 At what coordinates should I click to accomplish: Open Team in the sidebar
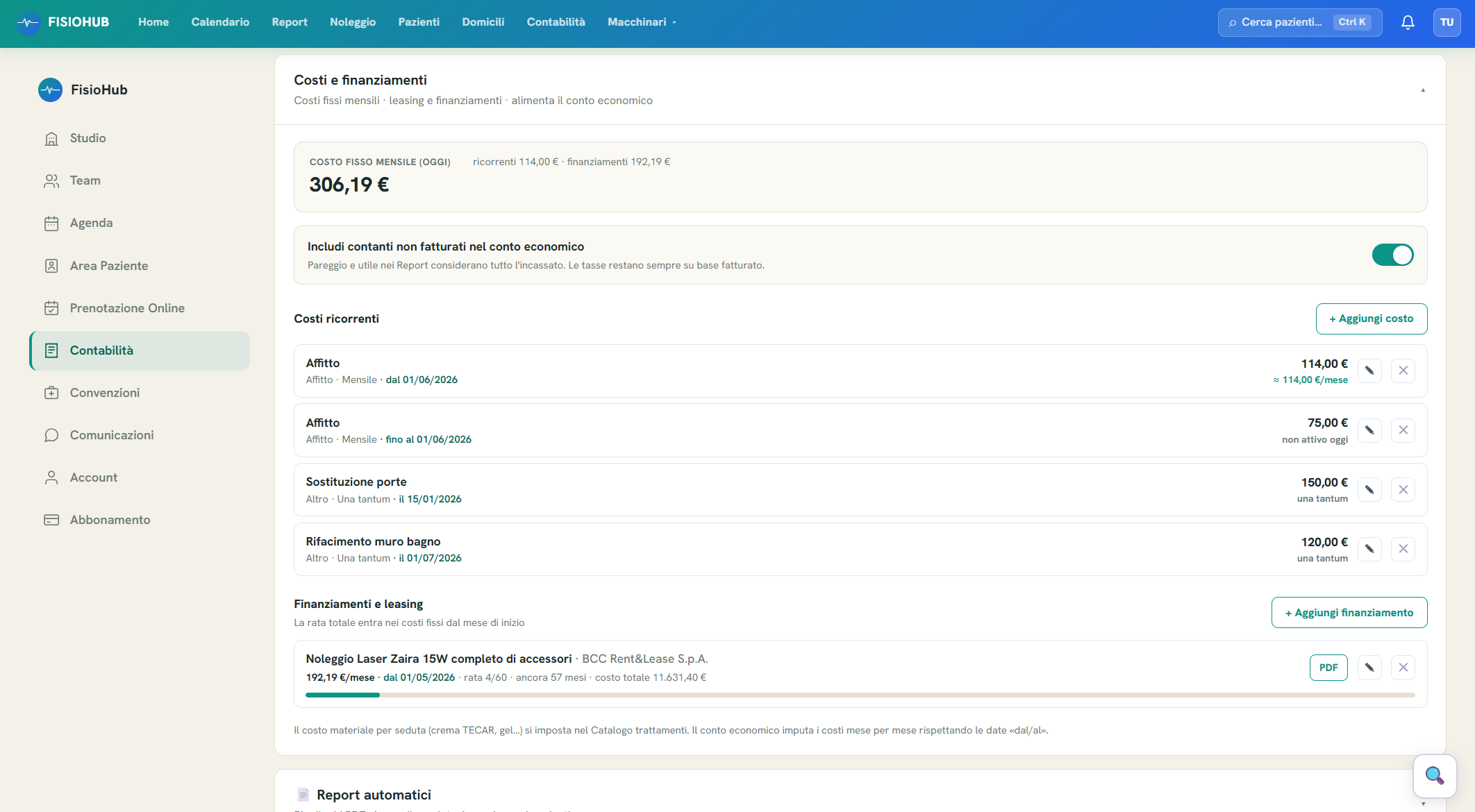140,180
